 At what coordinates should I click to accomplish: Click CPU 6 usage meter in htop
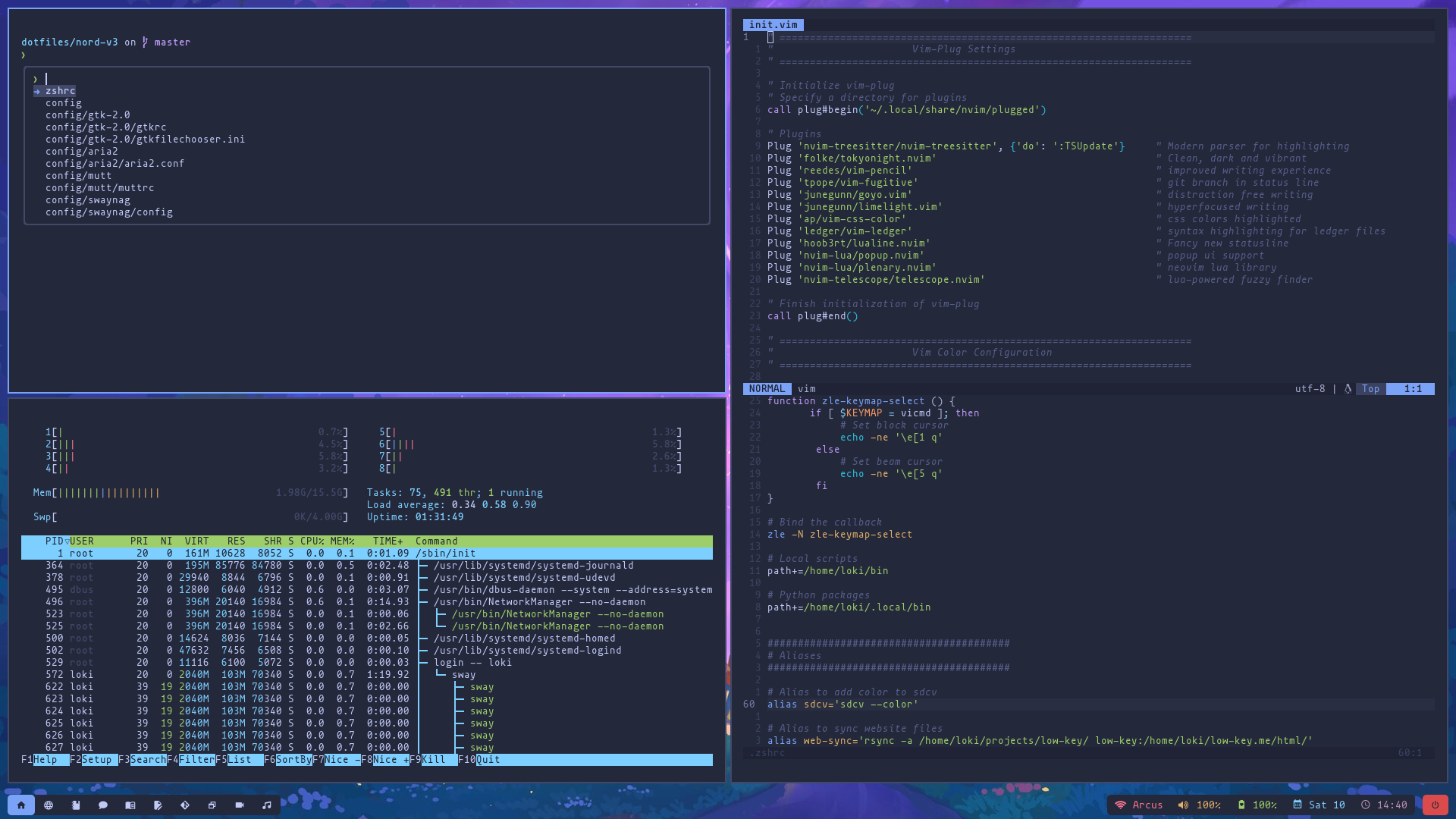tap(530, 444)
